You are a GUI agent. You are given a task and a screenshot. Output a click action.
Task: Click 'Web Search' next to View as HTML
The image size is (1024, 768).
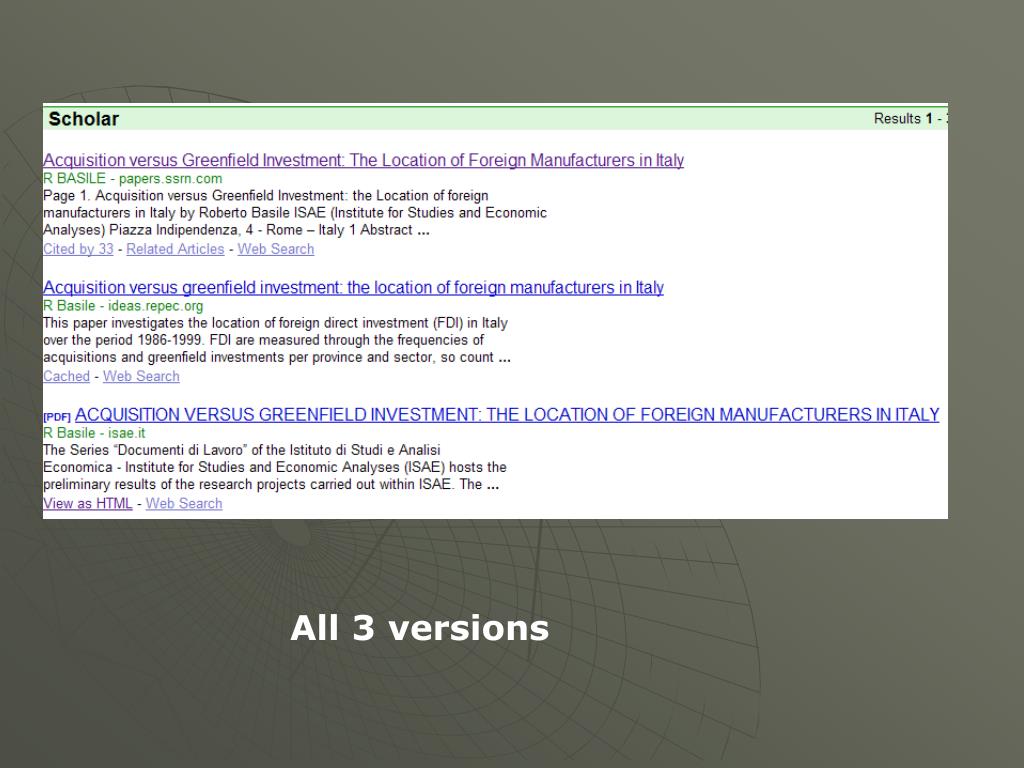click(x=184, y=503)
